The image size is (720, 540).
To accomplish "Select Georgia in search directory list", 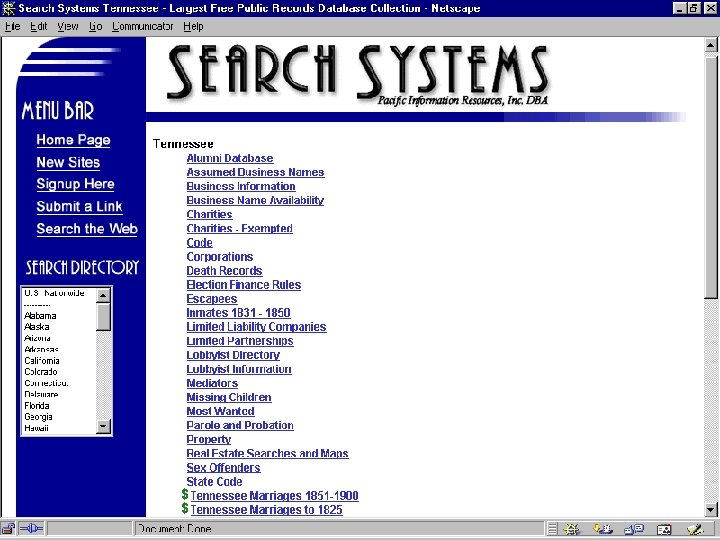I will 39,417.
